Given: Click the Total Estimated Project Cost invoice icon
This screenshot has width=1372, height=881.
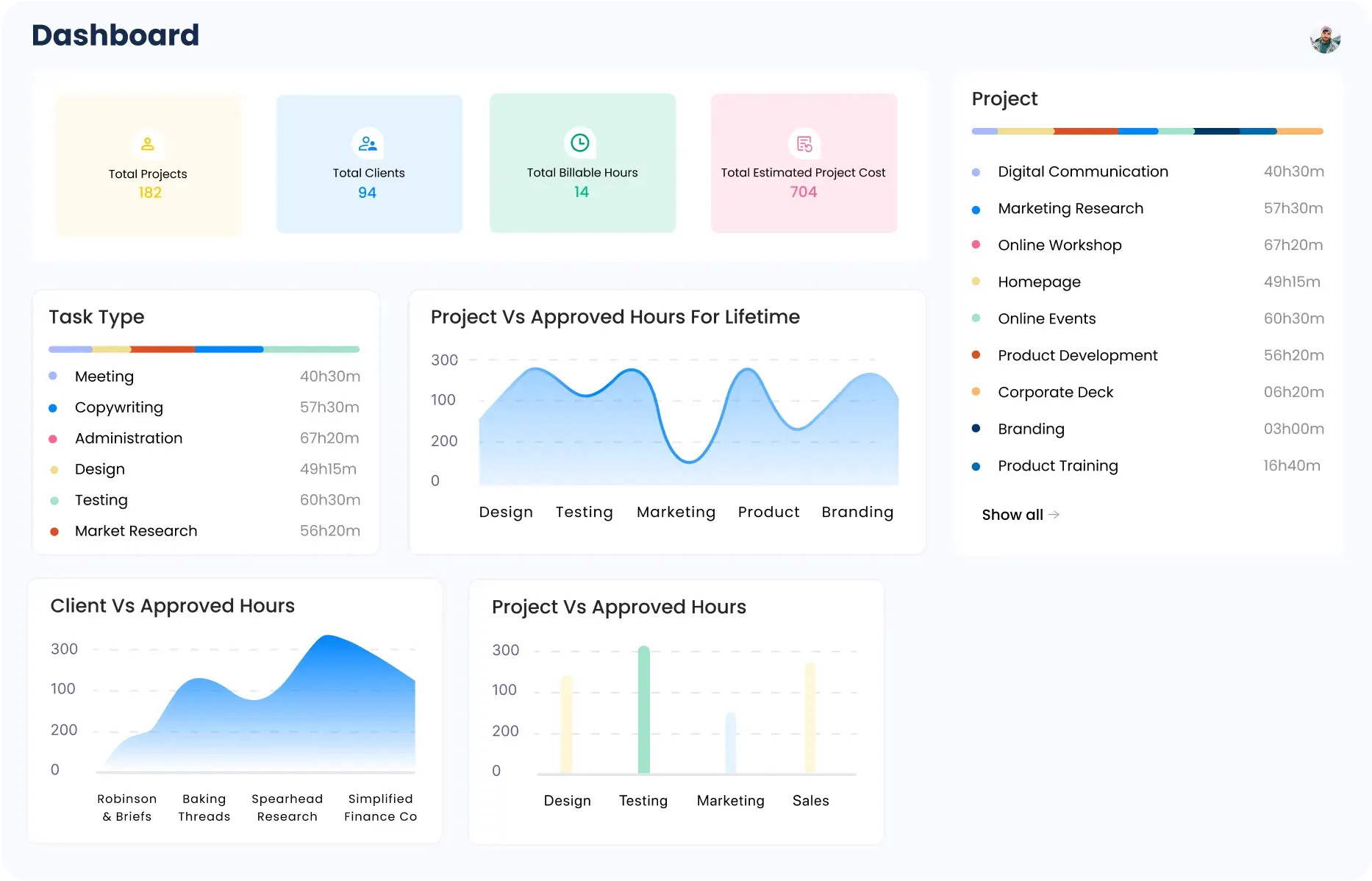Looking at the screenshot, I should 804,144.
